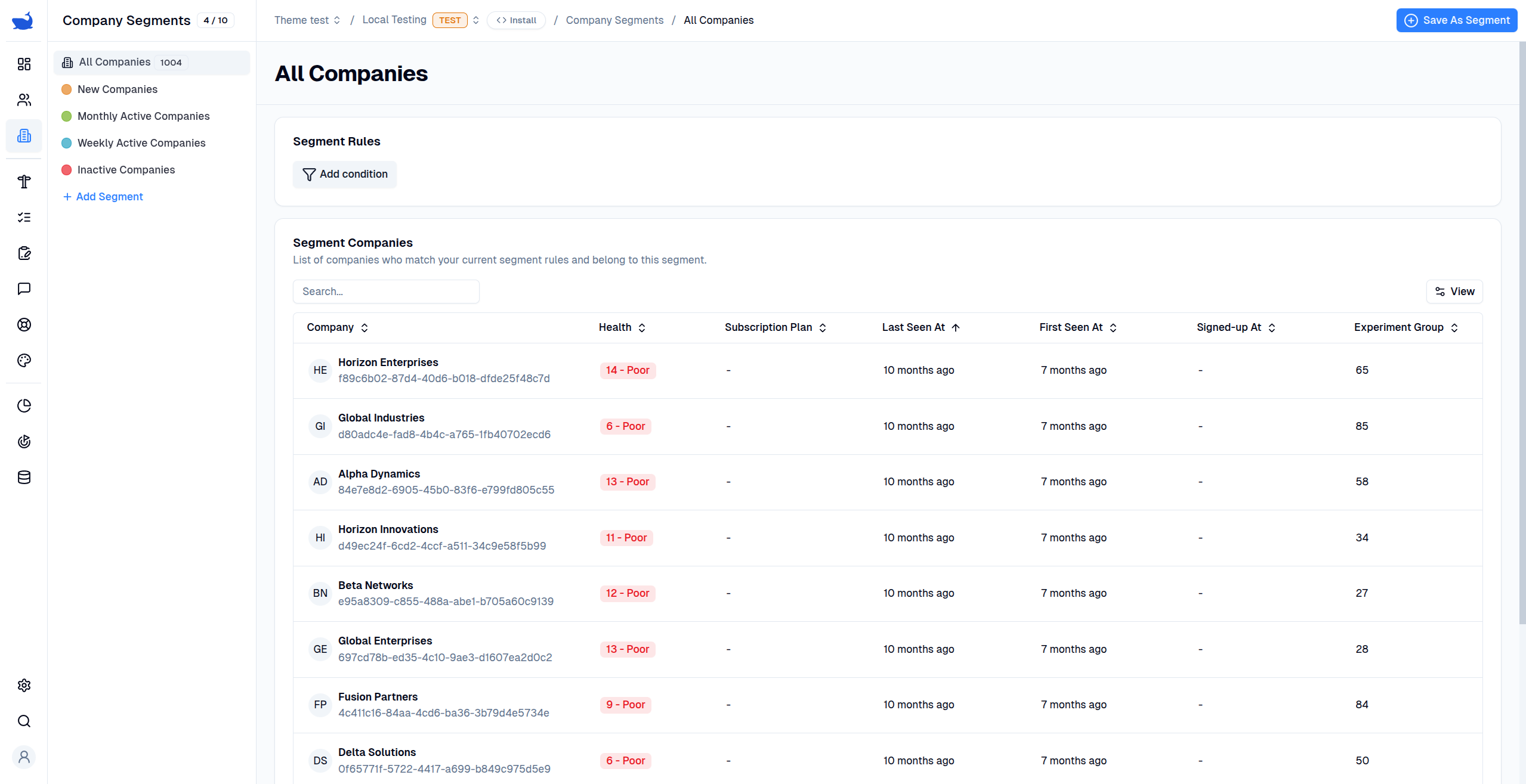The image size is (1526, 784).
Task: Open the chat messages icon
Action: coord(24,289)
